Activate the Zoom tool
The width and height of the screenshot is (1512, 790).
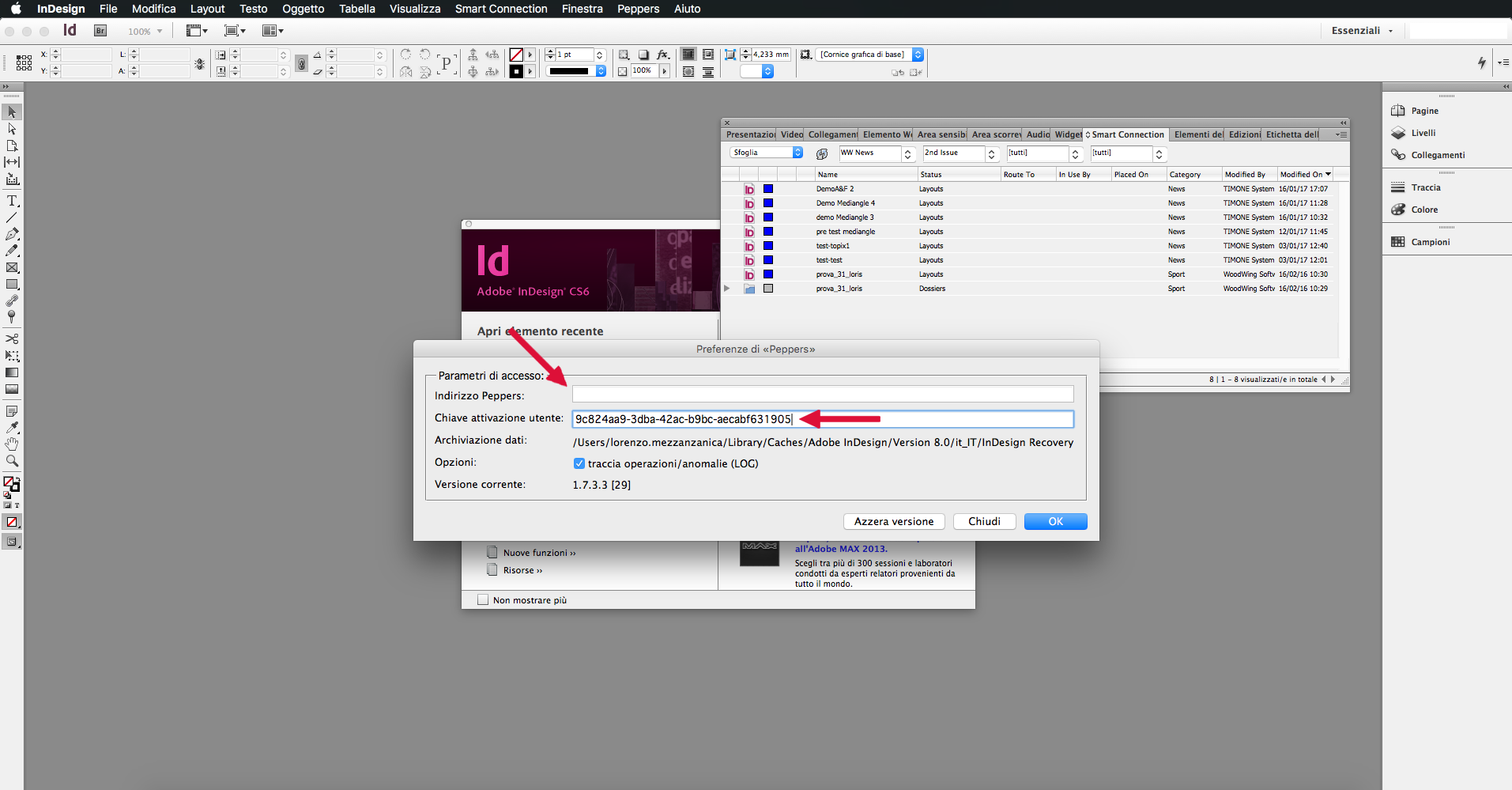(12, 460)
